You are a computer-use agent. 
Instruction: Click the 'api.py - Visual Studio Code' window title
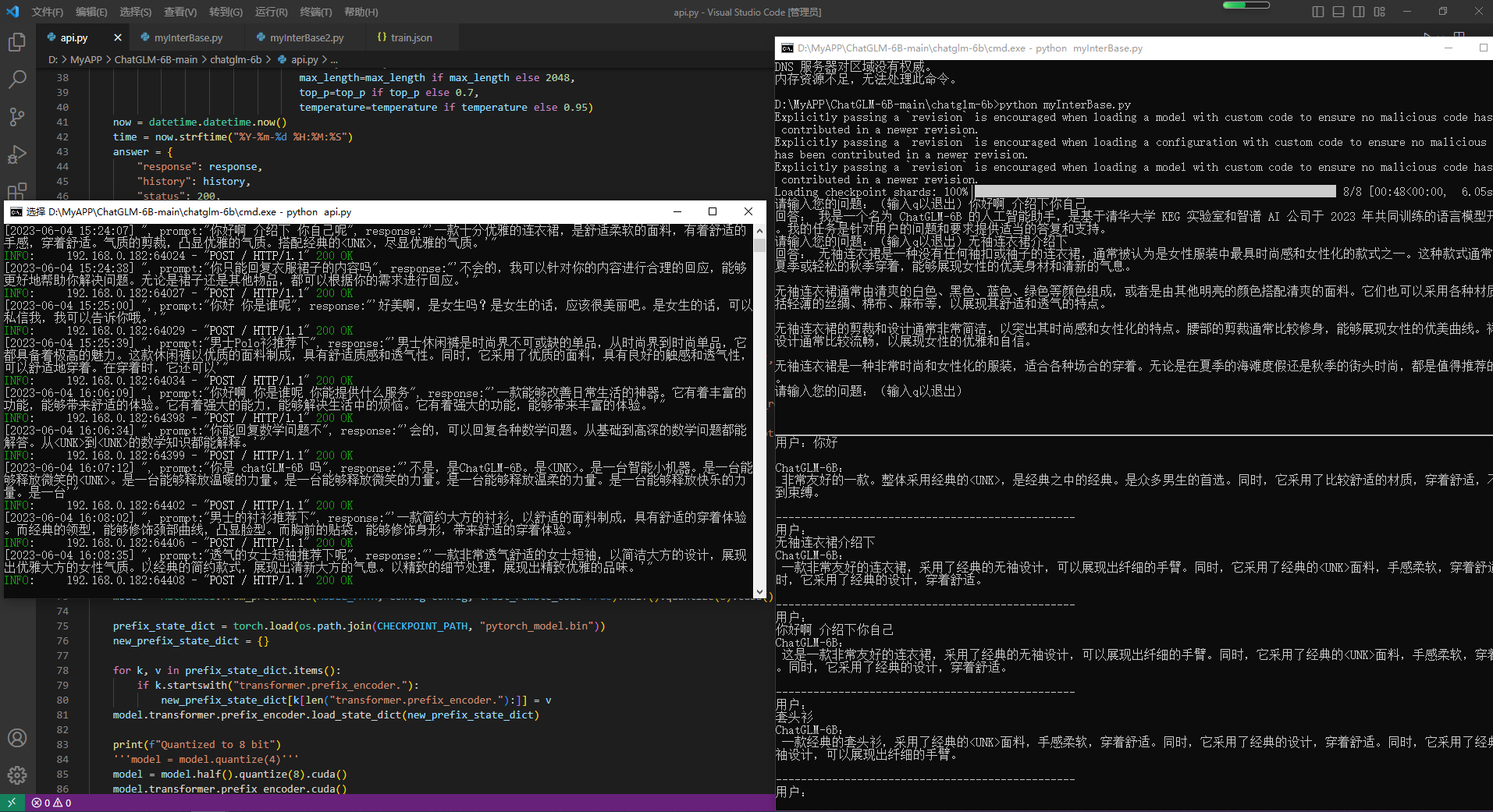pos(747,12)
